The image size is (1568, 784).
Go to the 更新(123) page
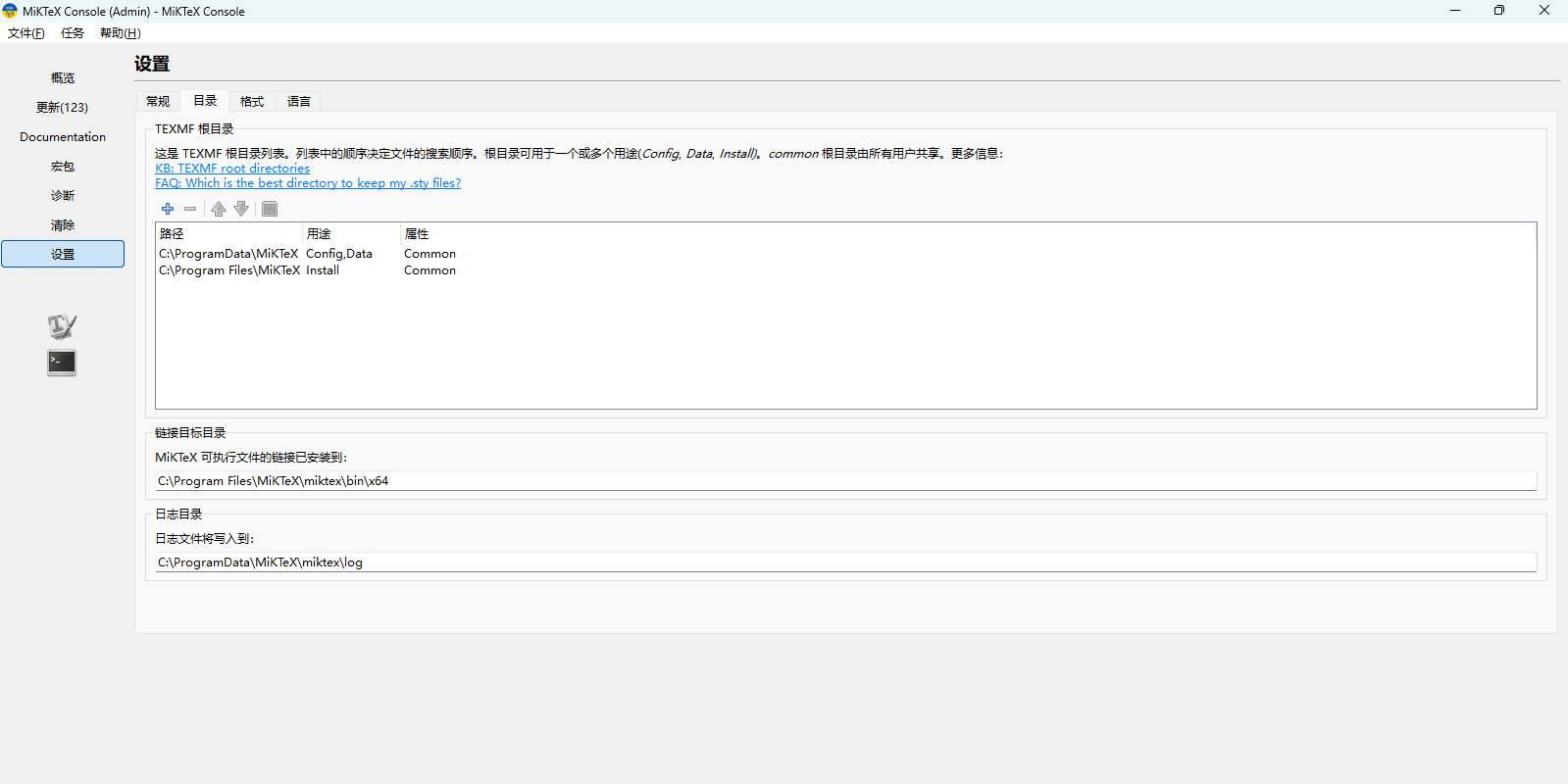(x=63, y=108)
